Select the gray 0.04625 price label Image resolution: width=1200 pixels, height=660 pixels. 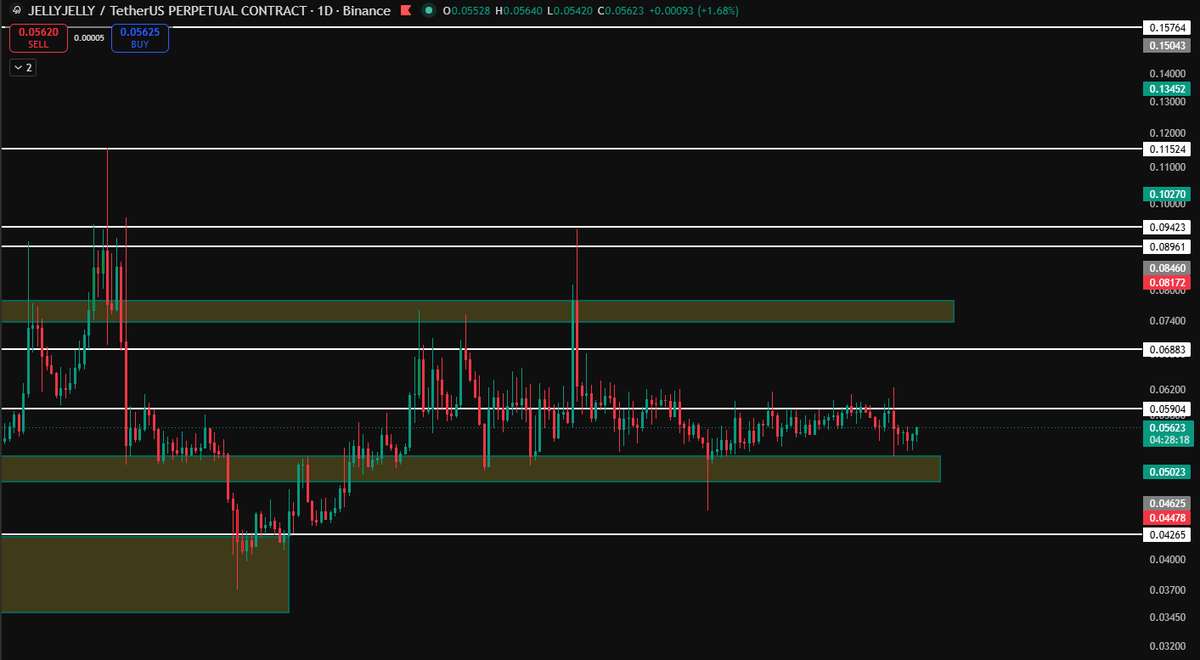(1167, 503)
